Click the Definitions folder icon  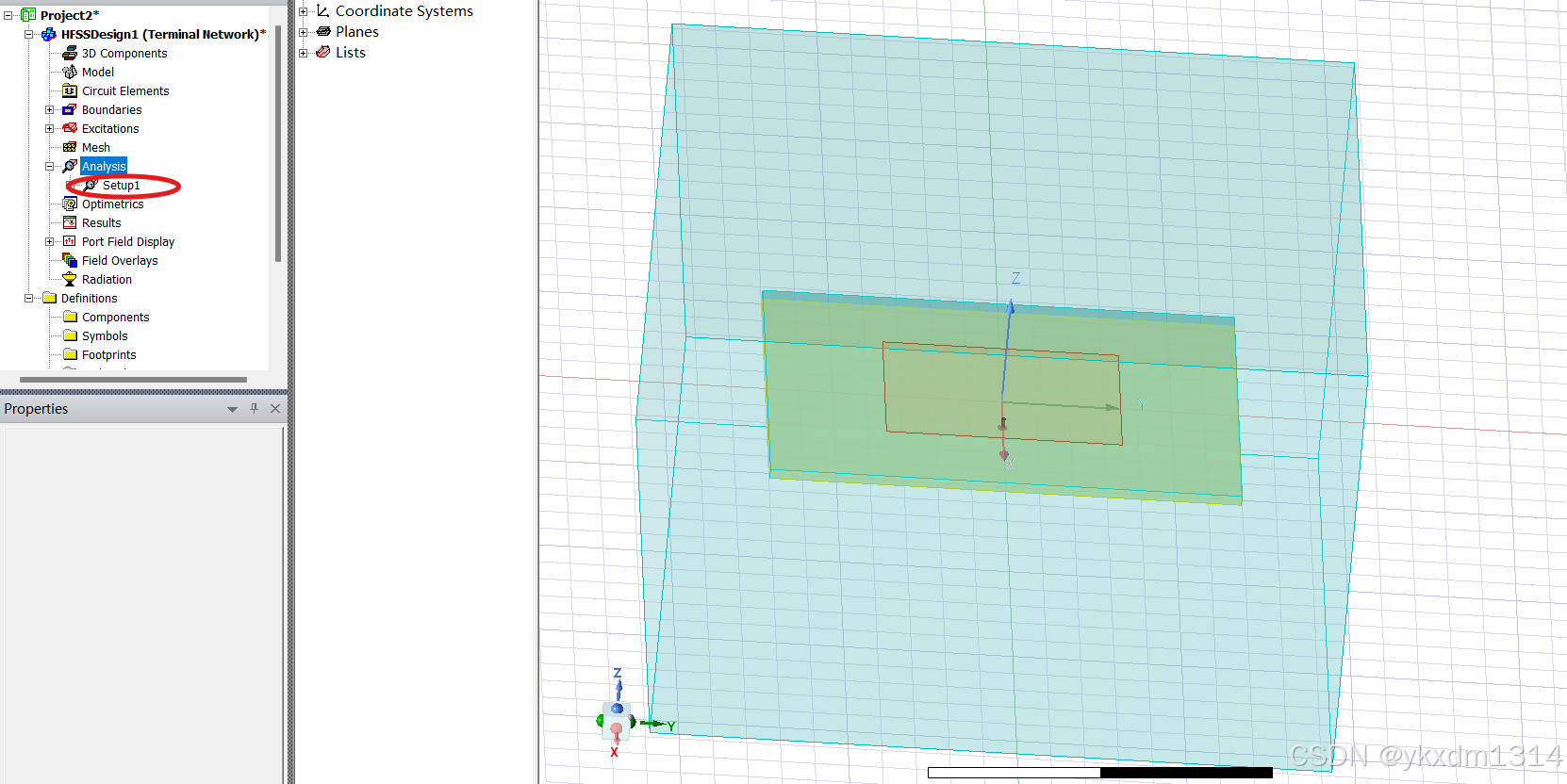point(50,298)
